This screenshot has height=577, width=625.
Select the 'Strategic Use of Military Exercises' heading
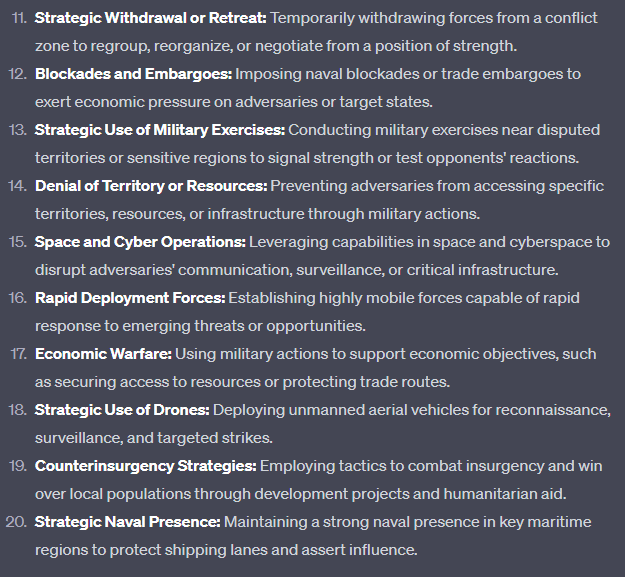(160, 130)
